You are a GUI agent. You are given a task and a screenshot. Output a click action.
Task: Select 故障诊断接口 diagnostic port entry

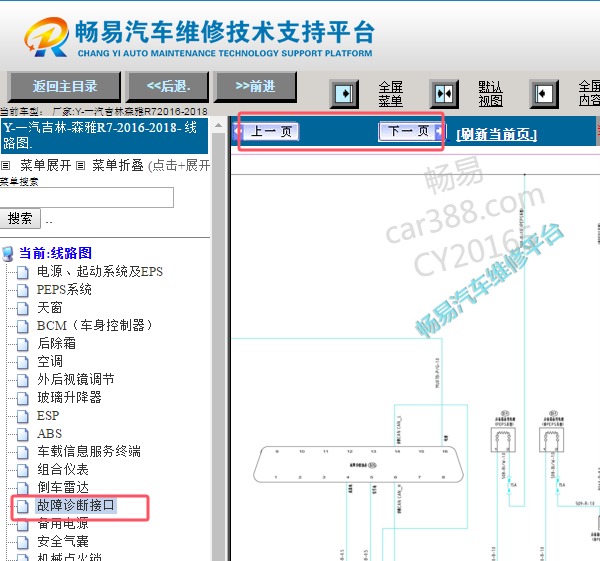point(76,505)
